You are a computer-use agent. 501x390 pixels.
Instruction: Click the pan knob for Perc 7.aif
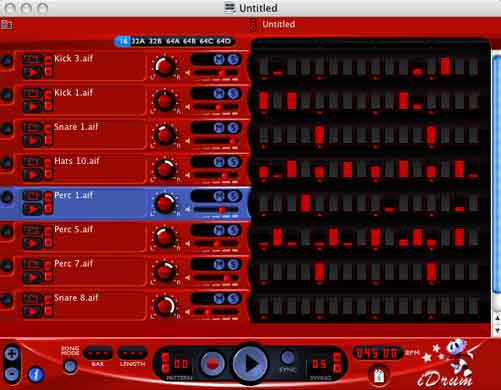(x=164, y=272)
